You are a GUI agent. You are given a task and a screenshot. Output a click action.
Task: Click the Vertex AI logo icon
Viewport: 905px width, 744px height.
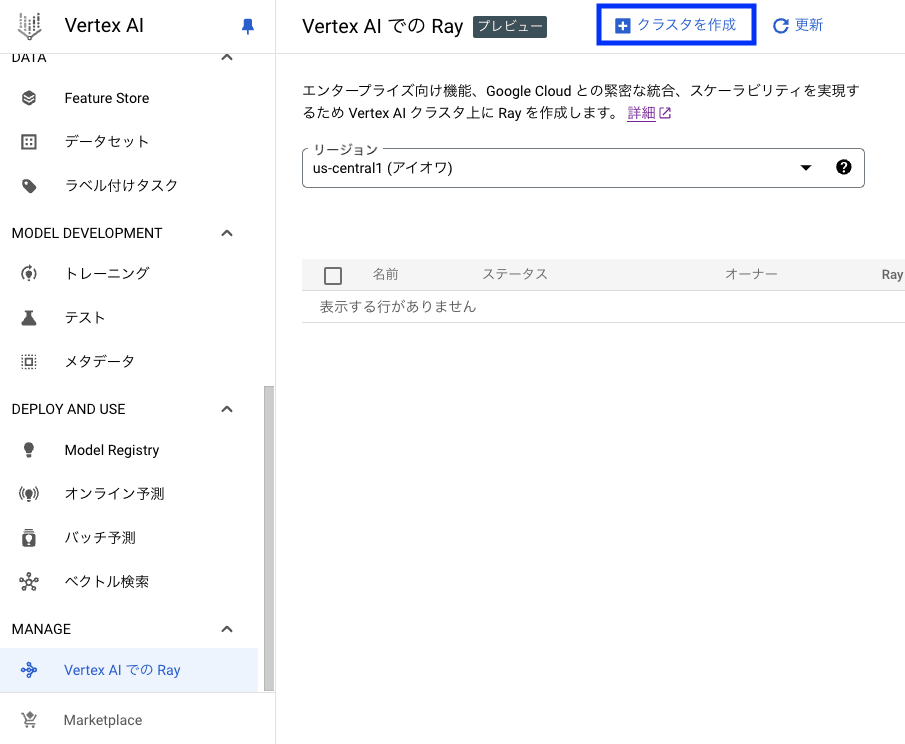pyautogui.click(x=29, y=26)
